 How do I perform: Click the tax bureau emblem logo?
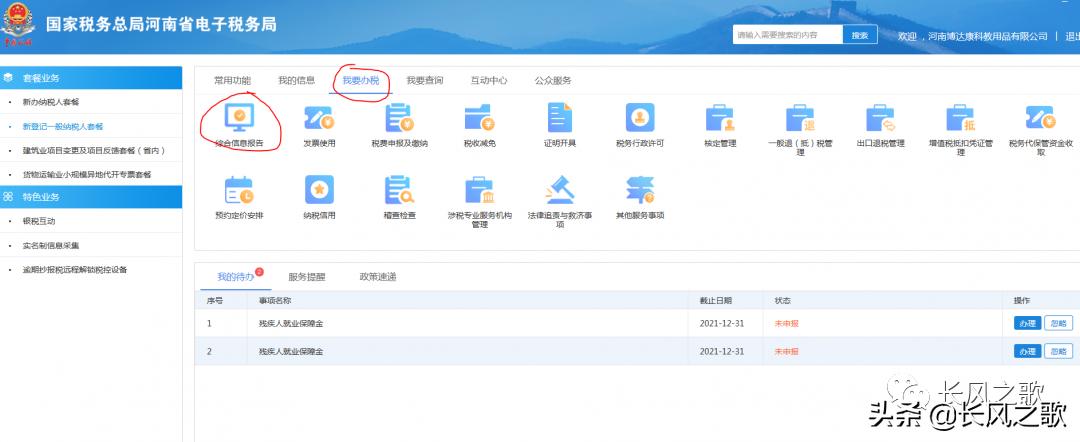[17, 25]
